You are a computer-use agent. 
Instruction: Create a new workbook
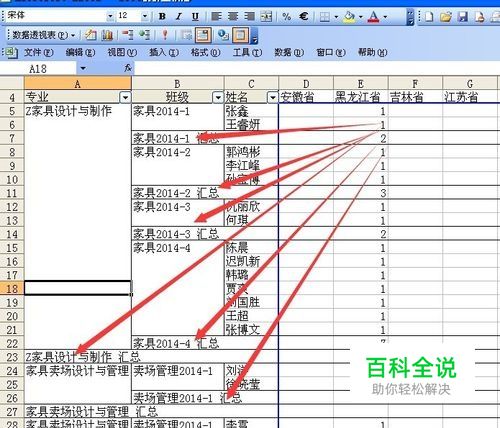coord(429,16)
